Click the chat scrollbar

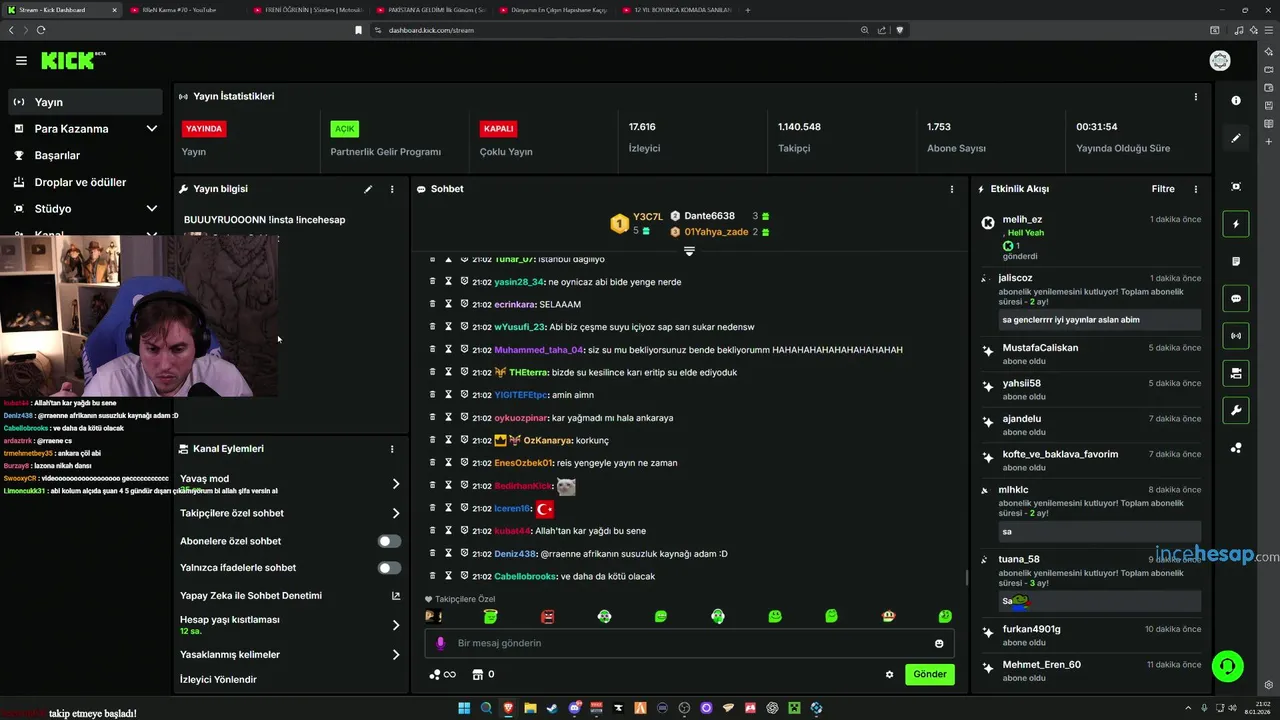[x=966, y=577]
